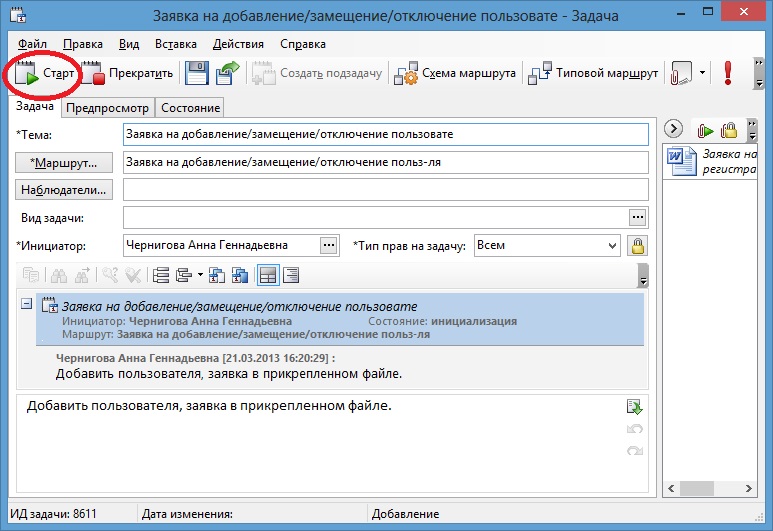773x531 pixels.
Task: Open Схема маршрута route diagram
Action: (x=456, y=73)
